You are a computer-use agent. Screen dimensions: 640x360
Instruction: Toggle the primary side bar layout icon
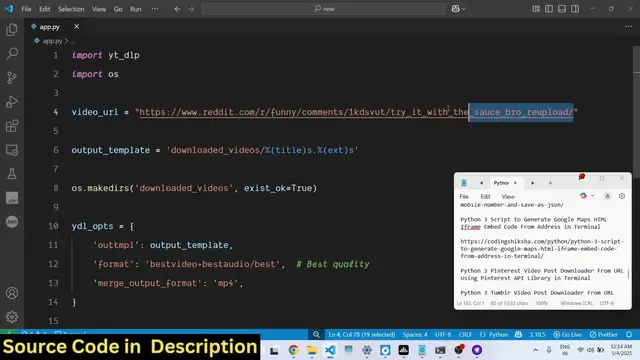[x=549, y=9]
